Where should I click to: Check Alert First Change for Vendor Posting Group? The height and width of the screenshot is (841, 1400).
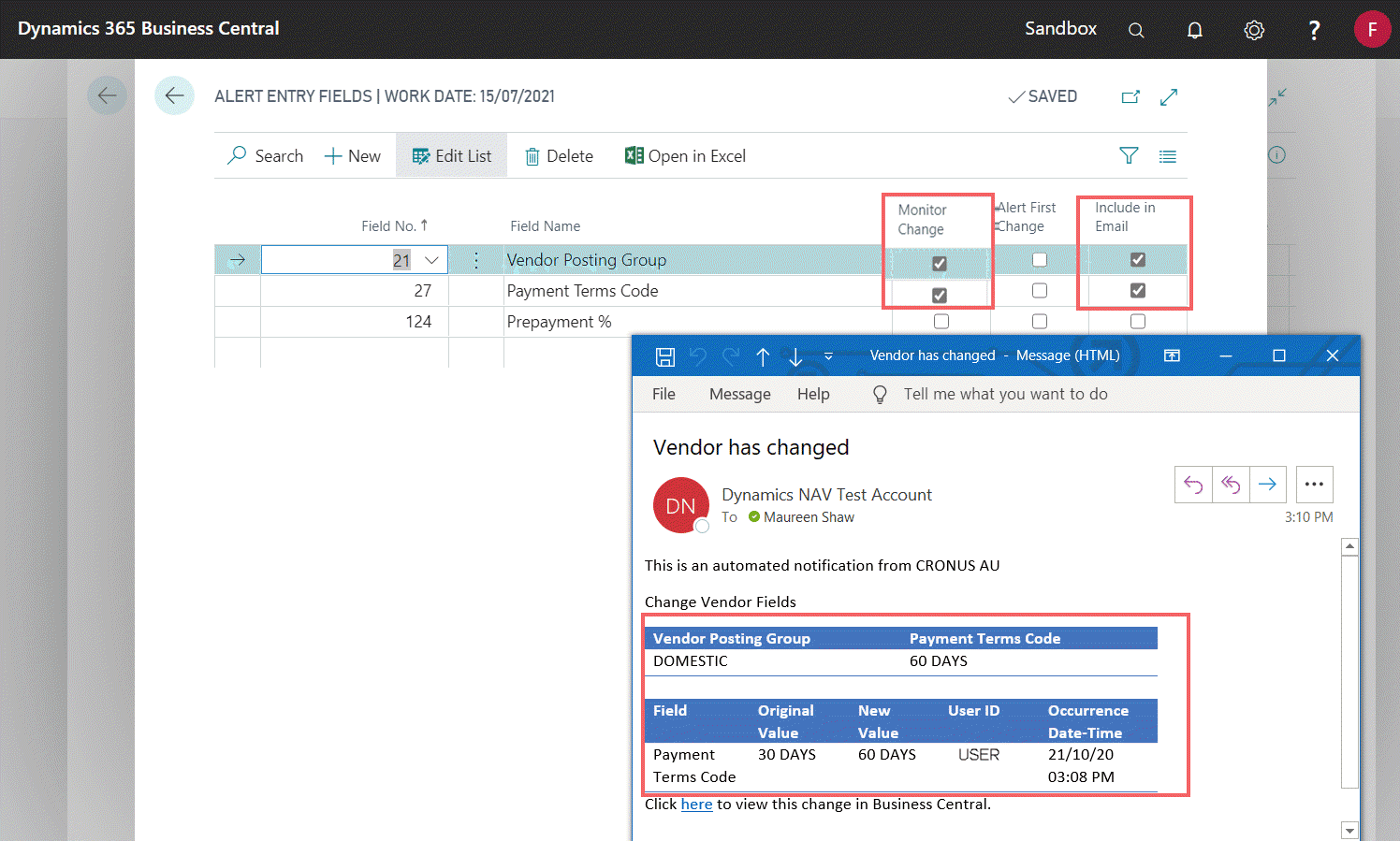(1040, 260)
